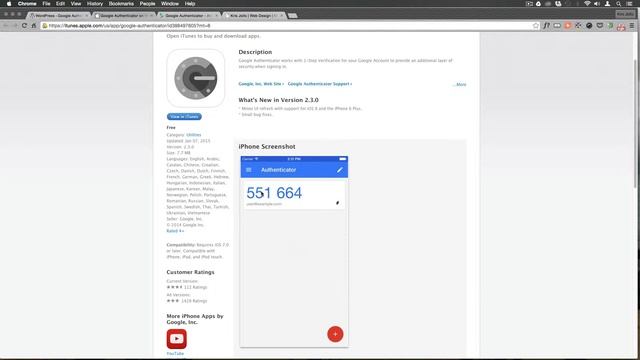Go to the browser home page
The height and width of the screenshot is (360, 640).
pos(34,26)
